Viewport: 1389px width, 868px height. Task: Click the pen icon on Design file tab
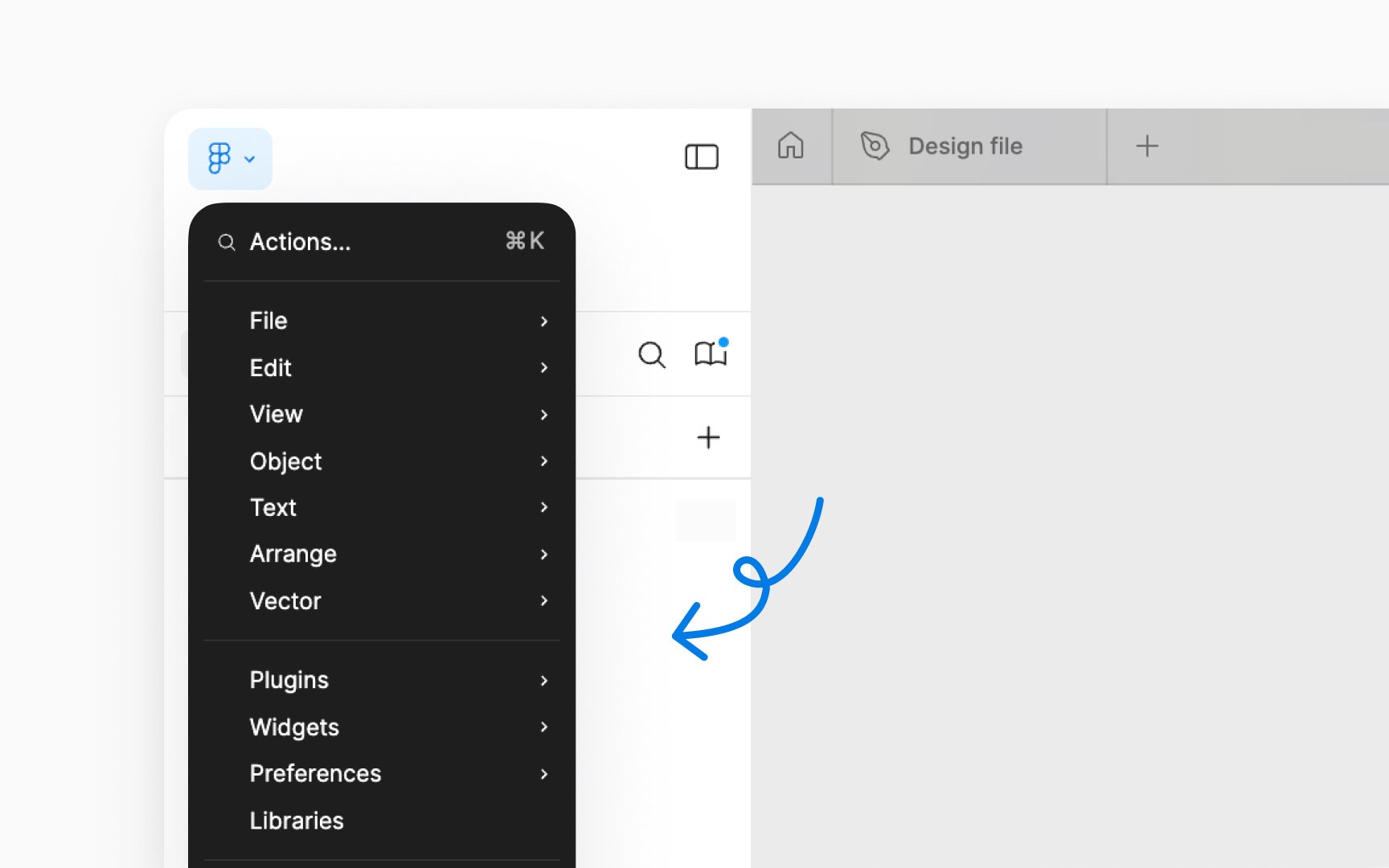point(875,145)
